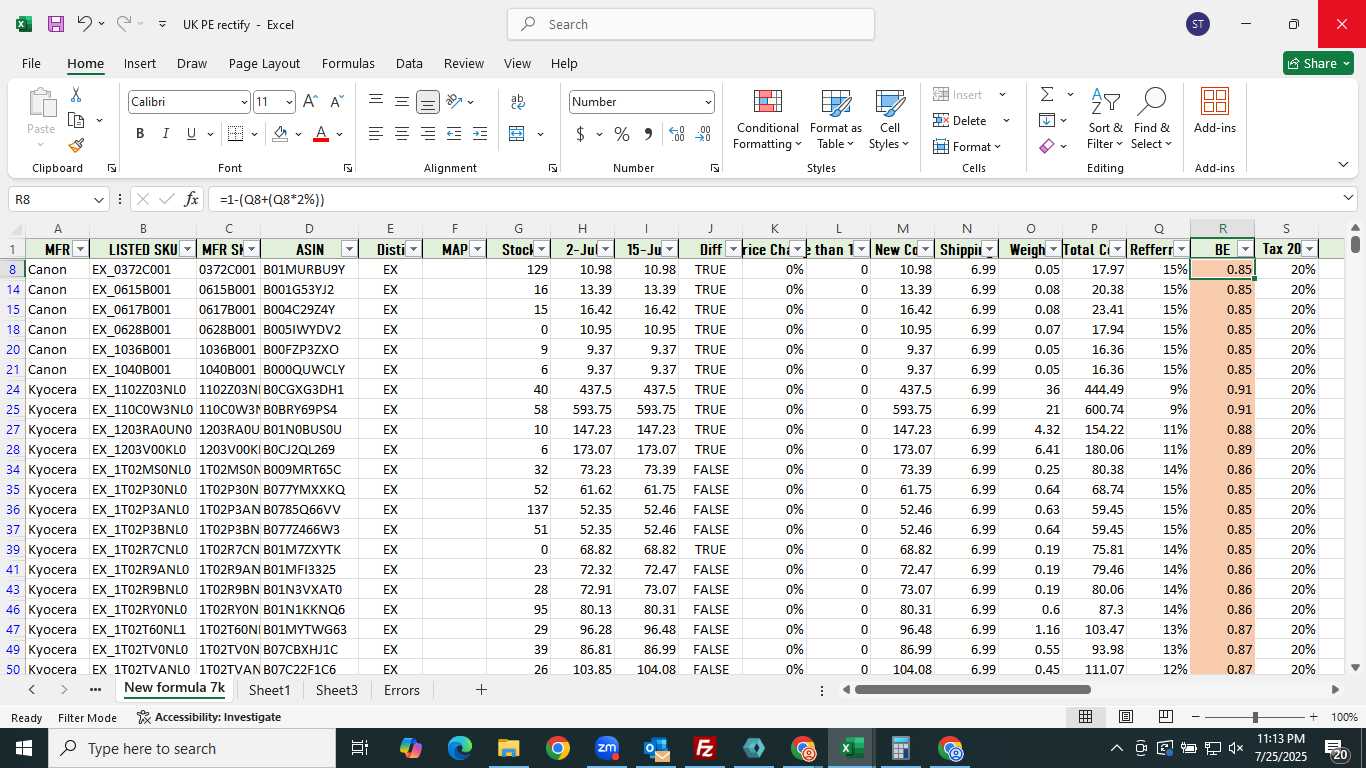This screenshot has width=1366, height=768.
Task: Toggle Underline formatting
Action: click(191, 134)
